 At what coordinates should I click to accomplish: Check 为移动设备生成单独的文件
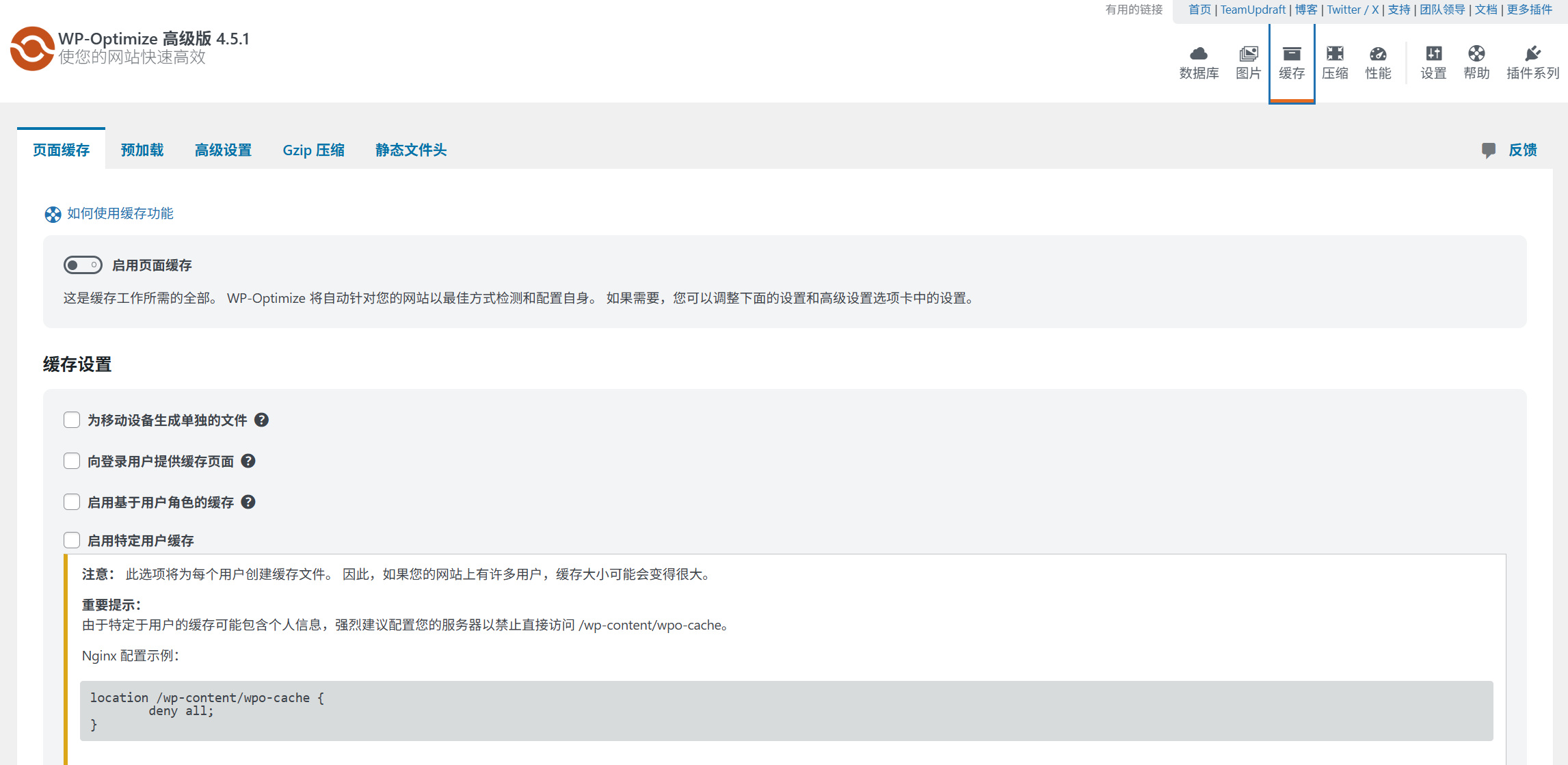point(72,419)
